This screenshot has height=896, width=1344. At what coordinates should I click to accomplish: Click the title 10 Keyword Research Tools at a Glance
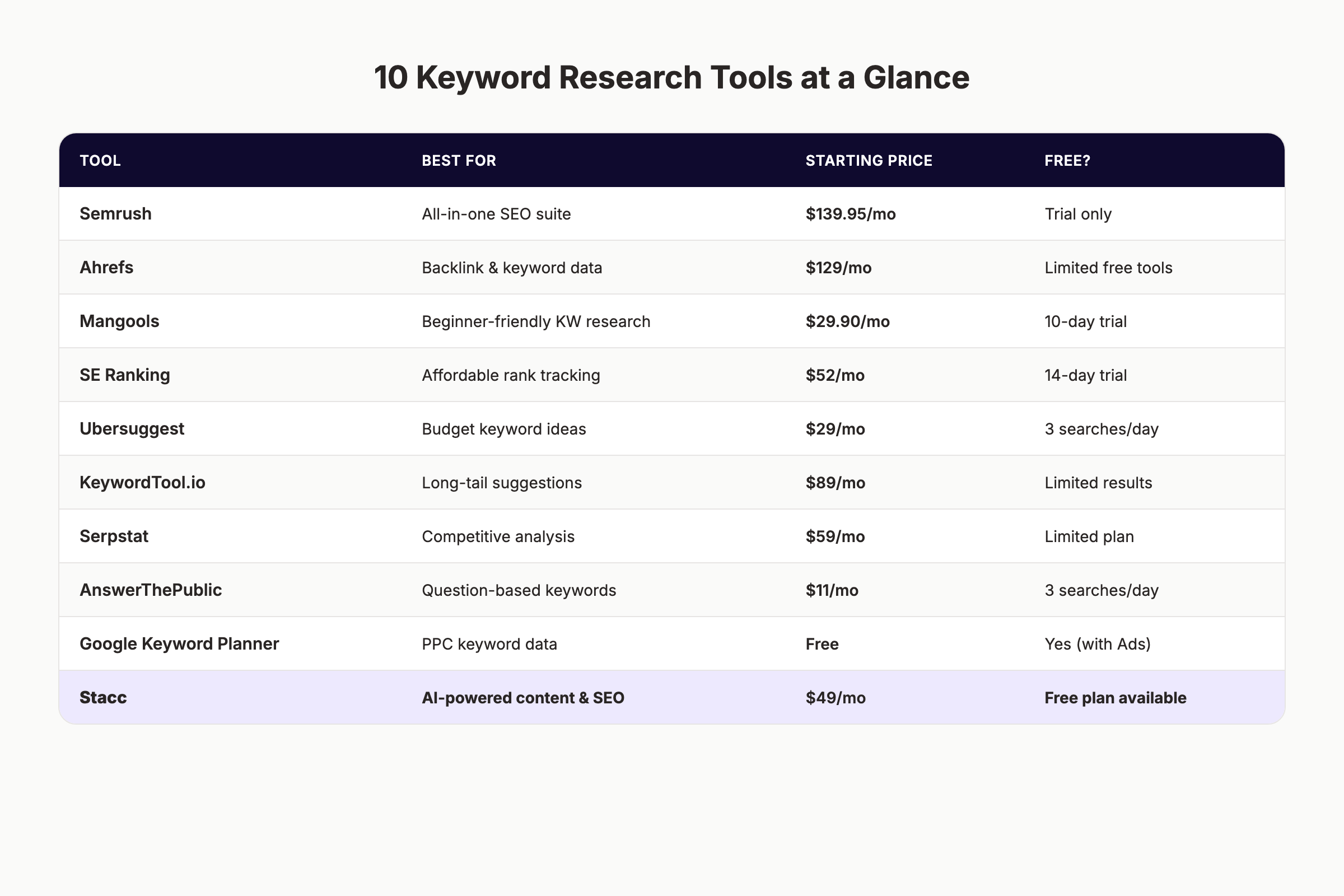point(672,77)
